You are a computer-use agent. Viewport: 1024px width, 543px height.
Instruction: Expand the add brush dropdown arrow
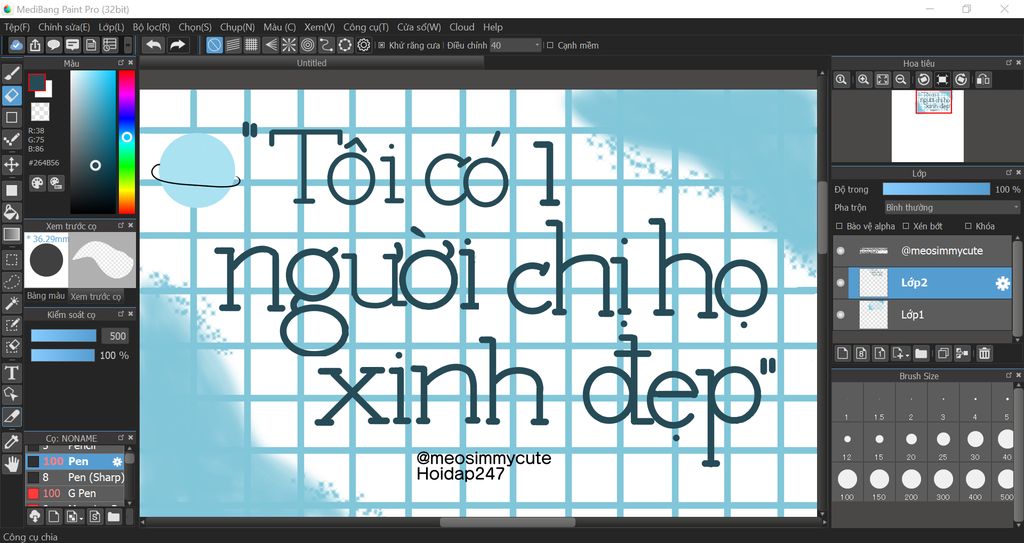pos(81,519)
